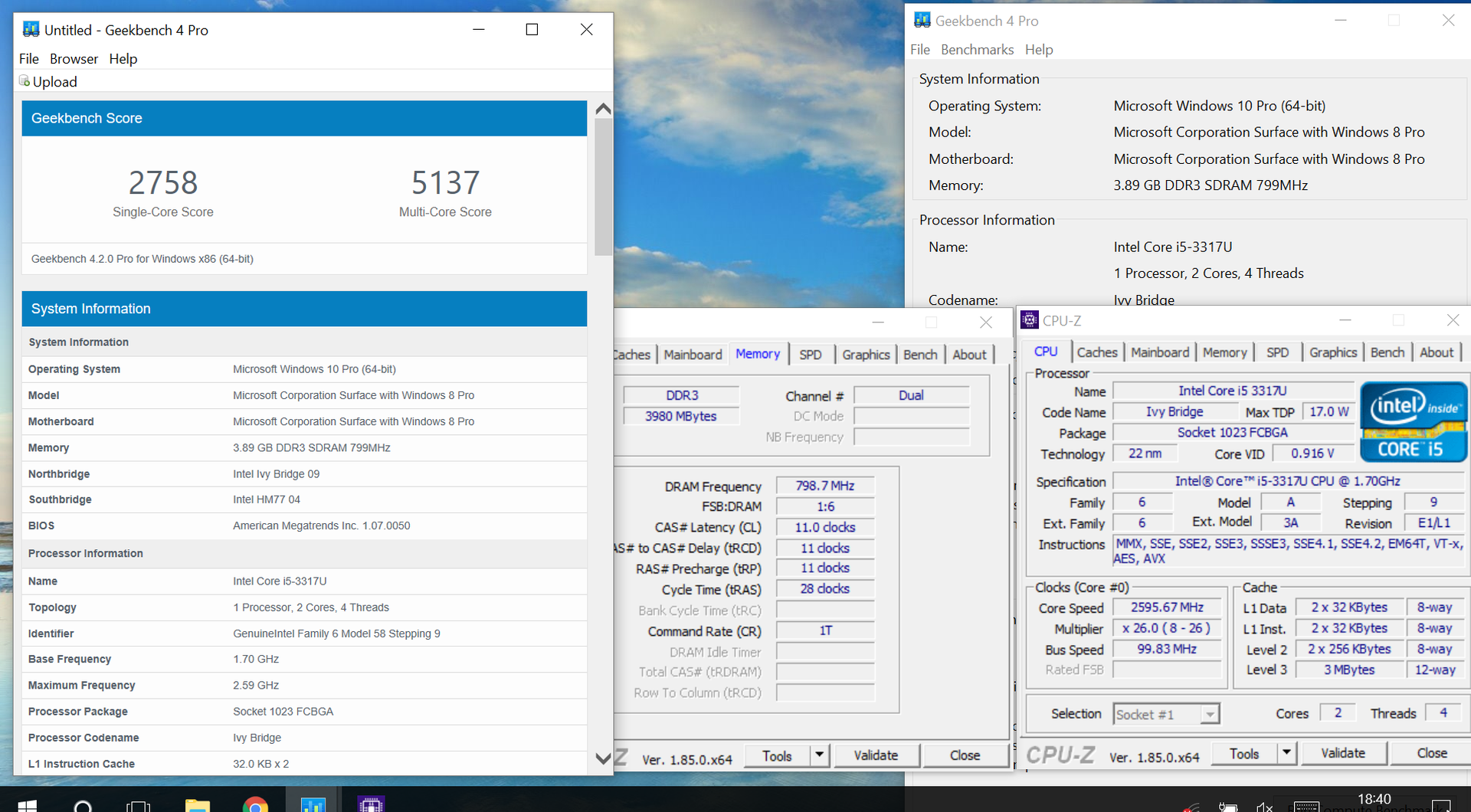The width and height of the screenshot is (1471, 812).
Task: Open the Benchmarks menu in Geekbench 4 Pro
Action: pos(977,50)
